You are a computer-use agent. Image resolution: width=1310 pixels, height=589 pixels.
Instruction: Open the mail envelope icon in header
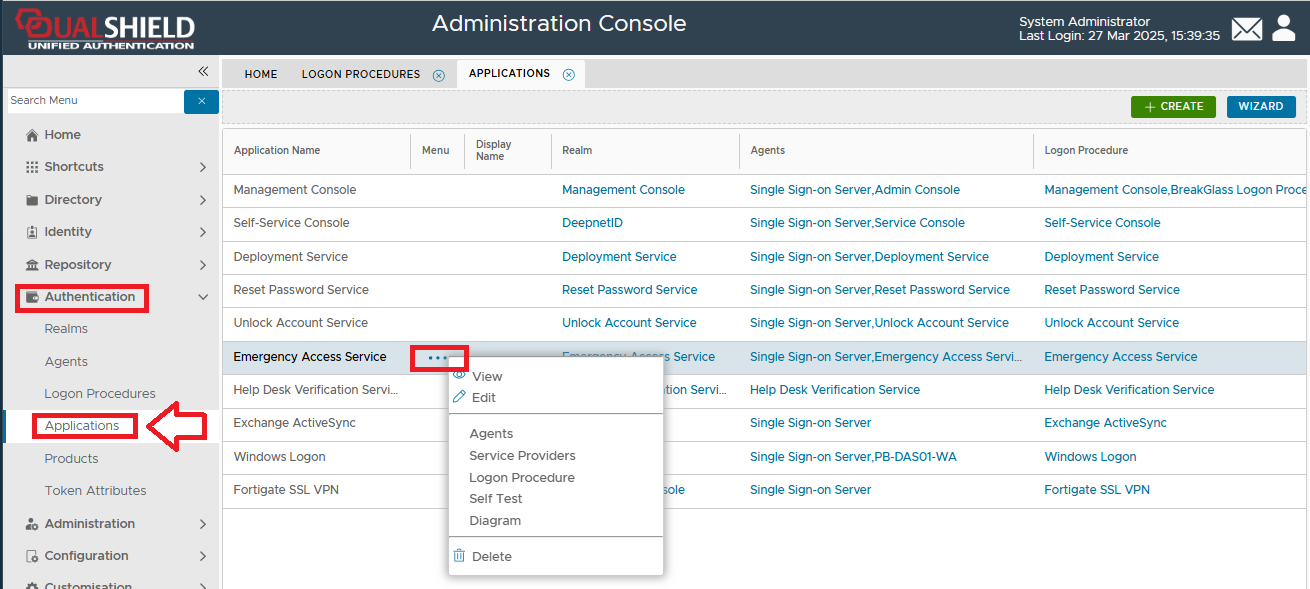click(1246, 29)
